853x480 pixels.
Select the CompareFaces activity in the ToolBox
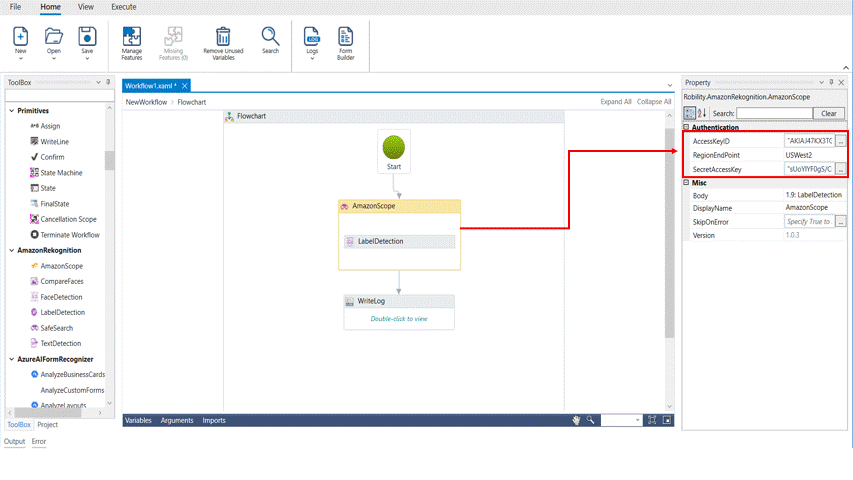click(x=61, y=281)
